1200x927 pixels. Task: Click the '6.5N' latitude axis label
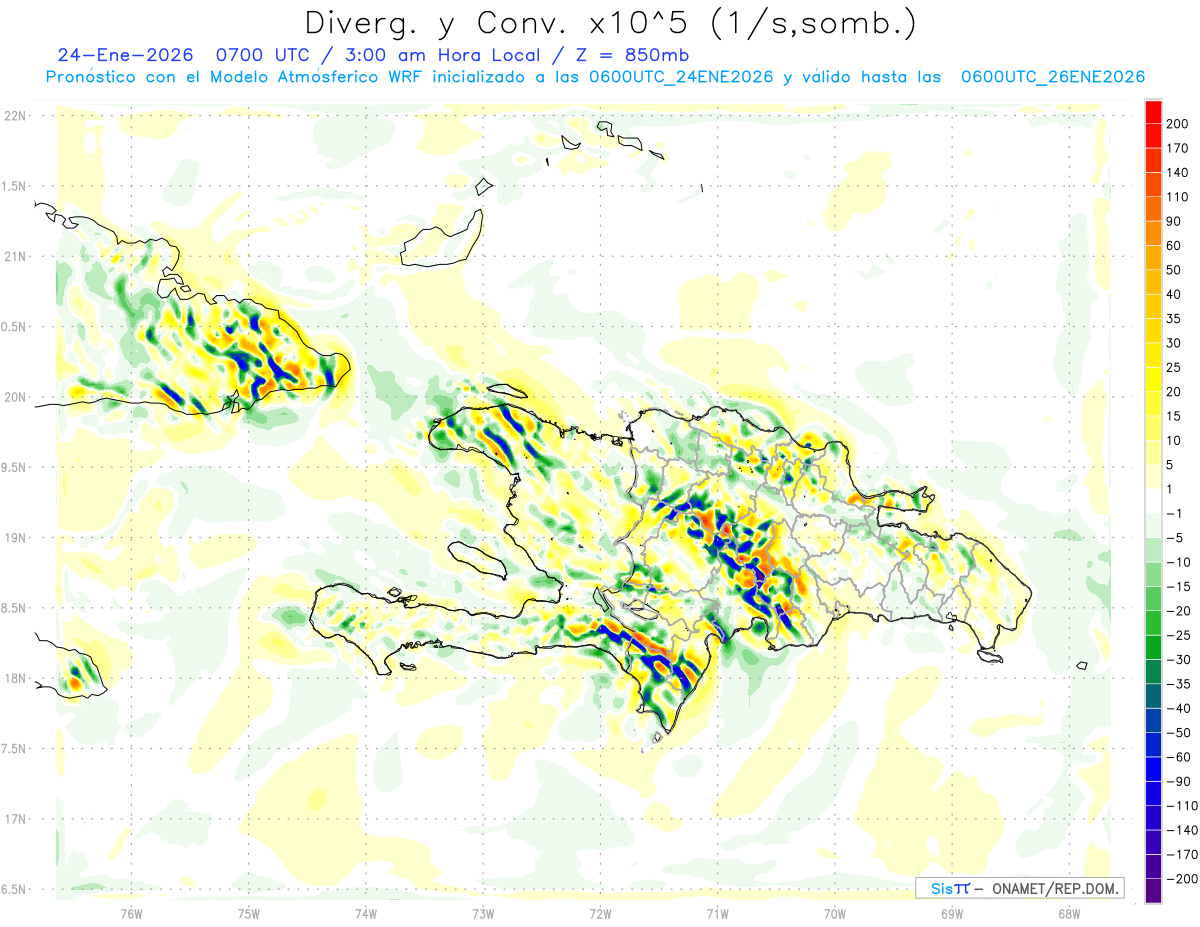click(x=15, y=890)
